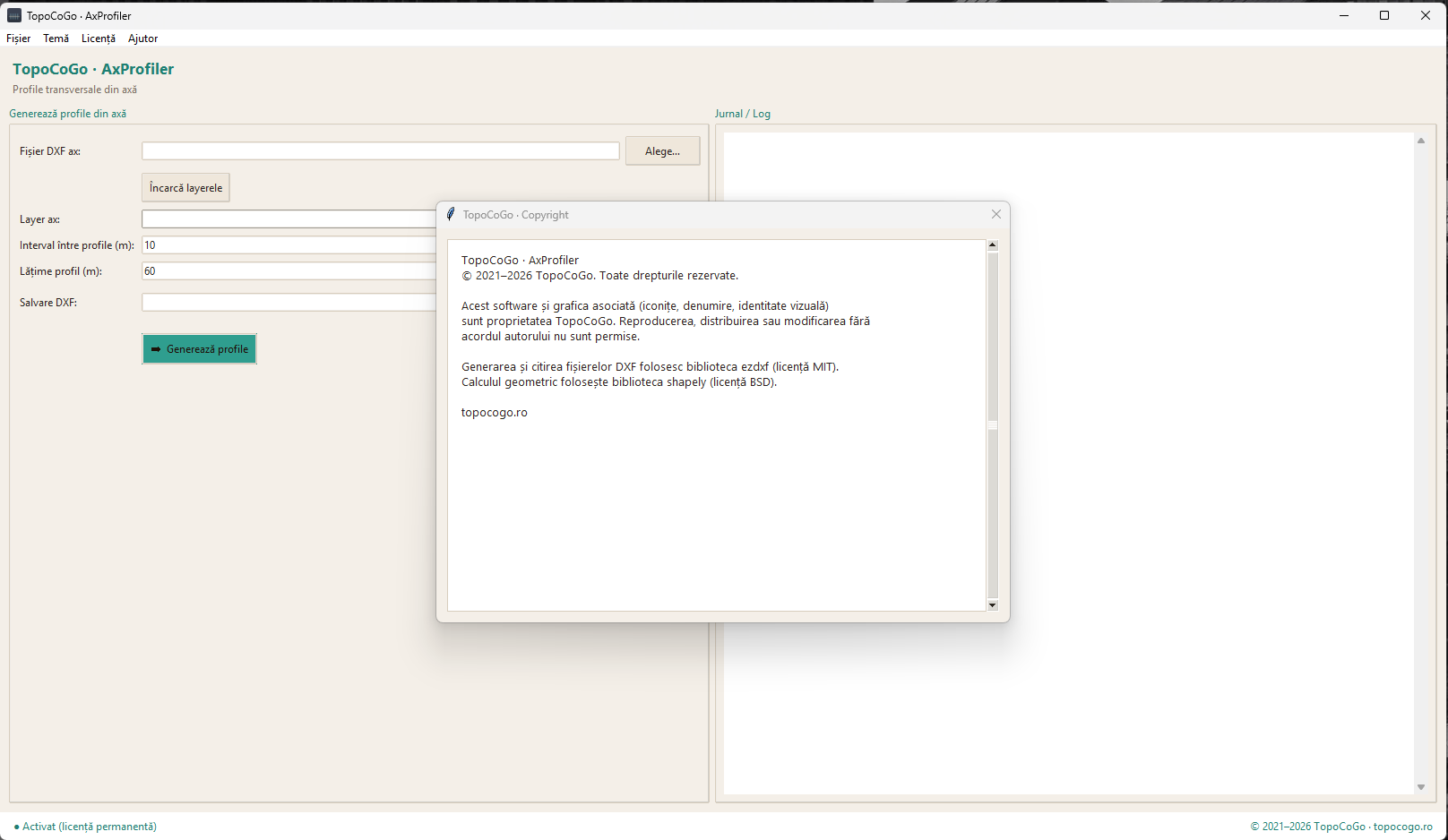Open the Licență menu
Viewport: 1448px width, 840px height.
99,39
